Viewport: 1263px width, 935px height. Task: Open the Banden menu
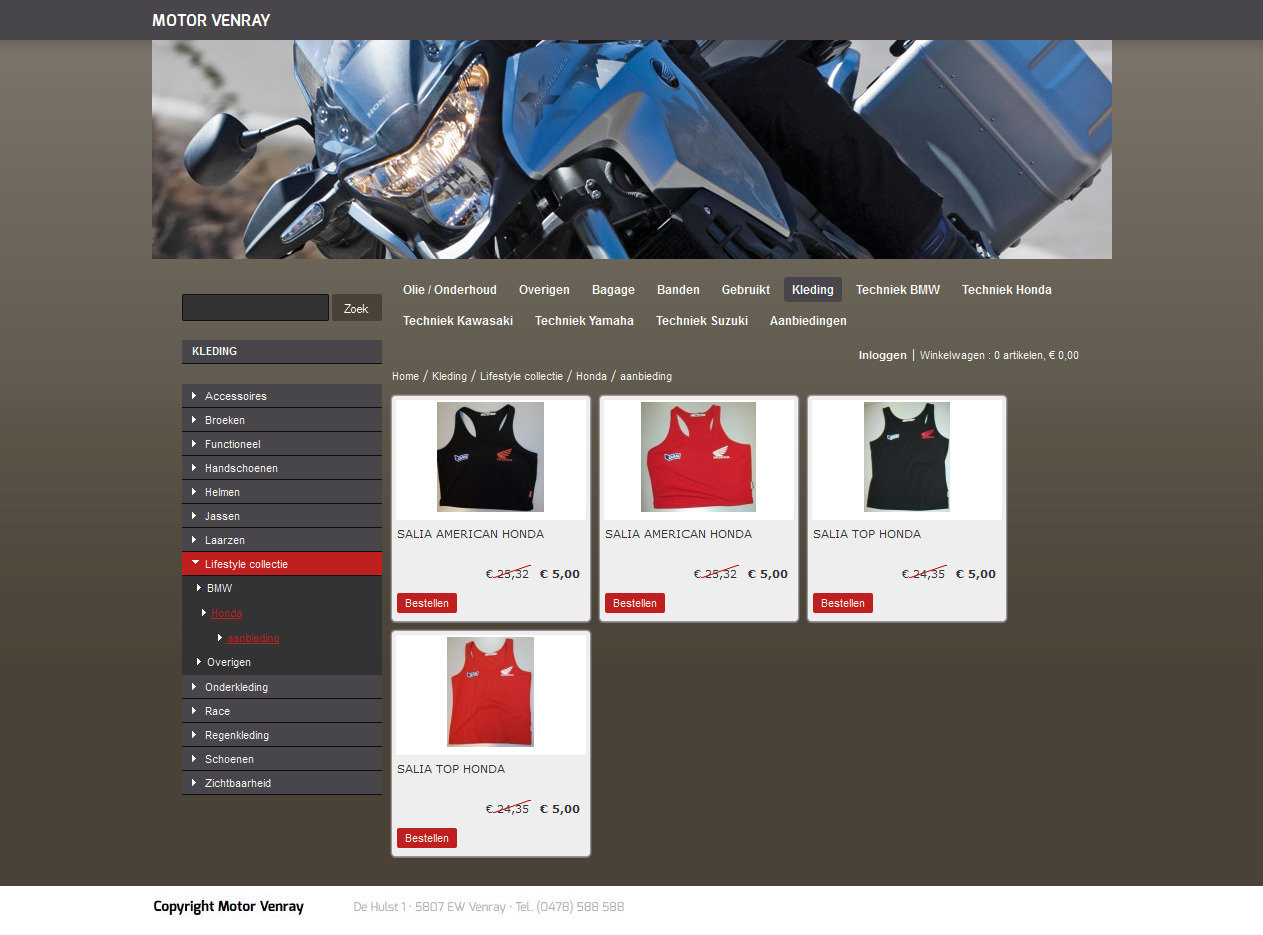pyautogui.click(x=678, y=290)
